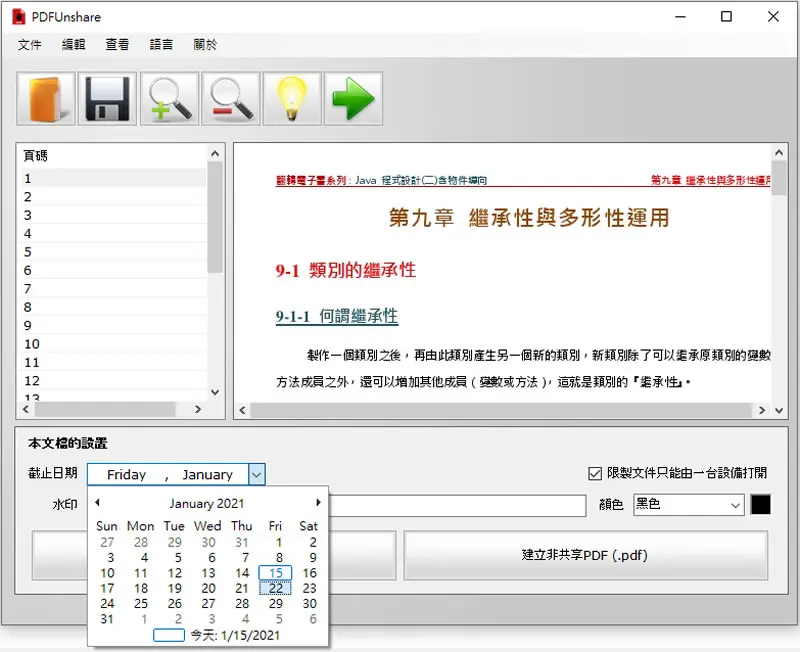Open the 文件 menu
Screen dimensions: 800x652
click(x=30, y=45)
